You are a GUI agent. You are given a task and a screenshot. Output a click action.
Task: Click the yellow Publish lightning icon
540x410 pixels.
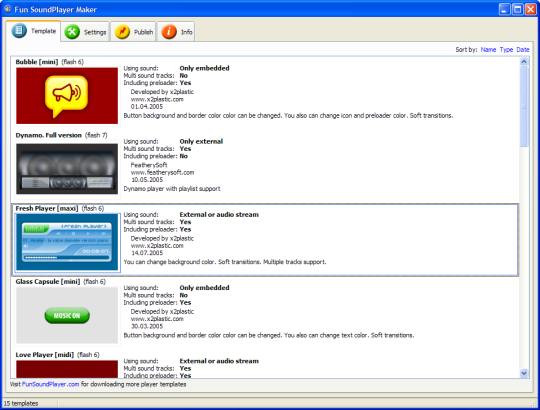[122, 32]
